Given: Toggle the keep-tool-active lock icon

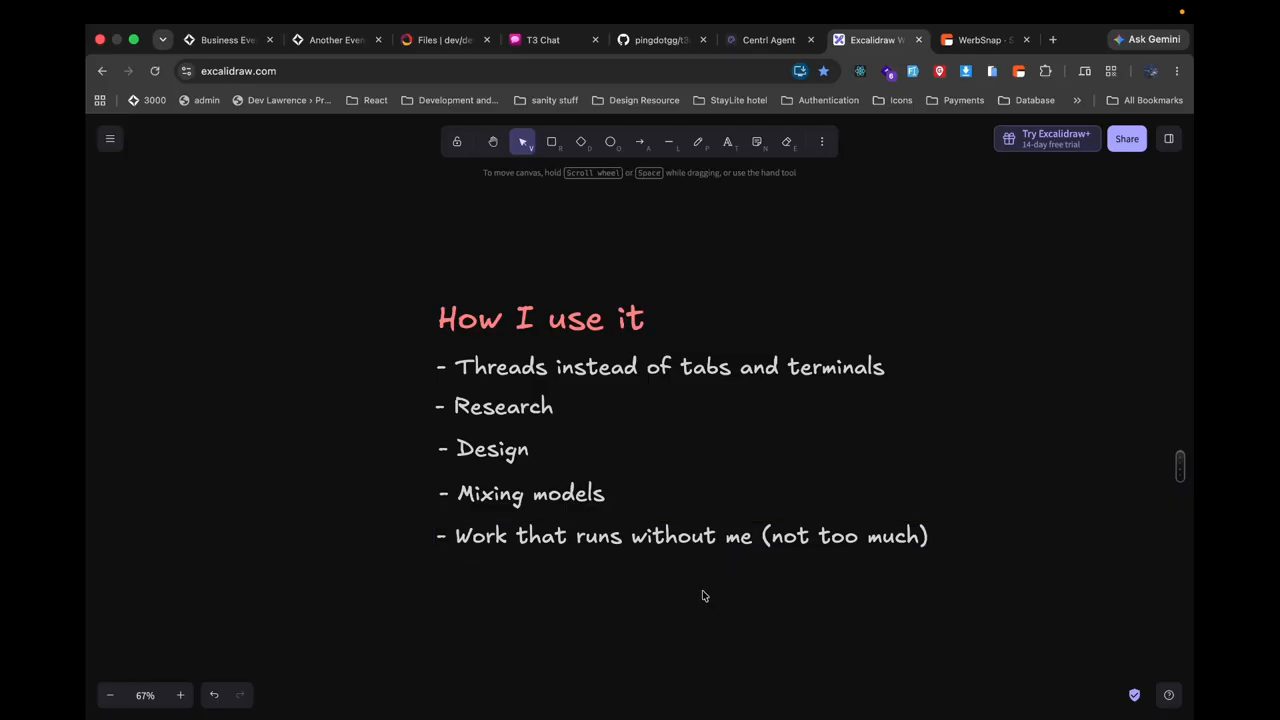Looking at the screenshot, I should click(457, 142).
